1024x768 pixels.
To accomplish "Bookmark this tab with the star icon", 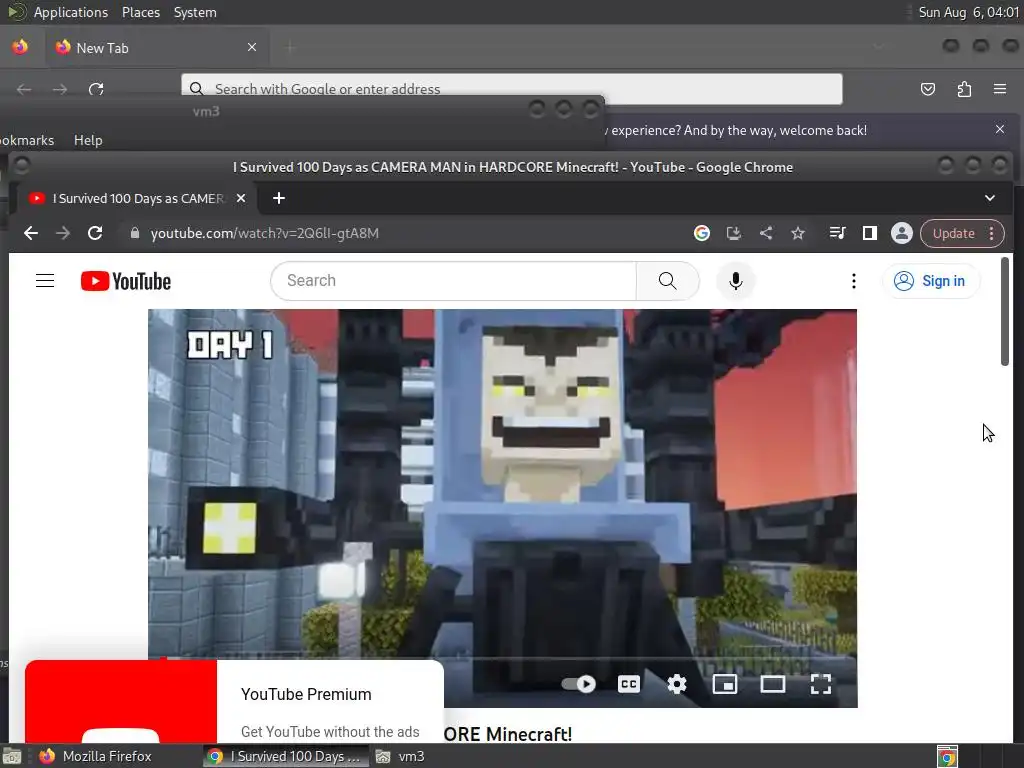I will [798, 233].
